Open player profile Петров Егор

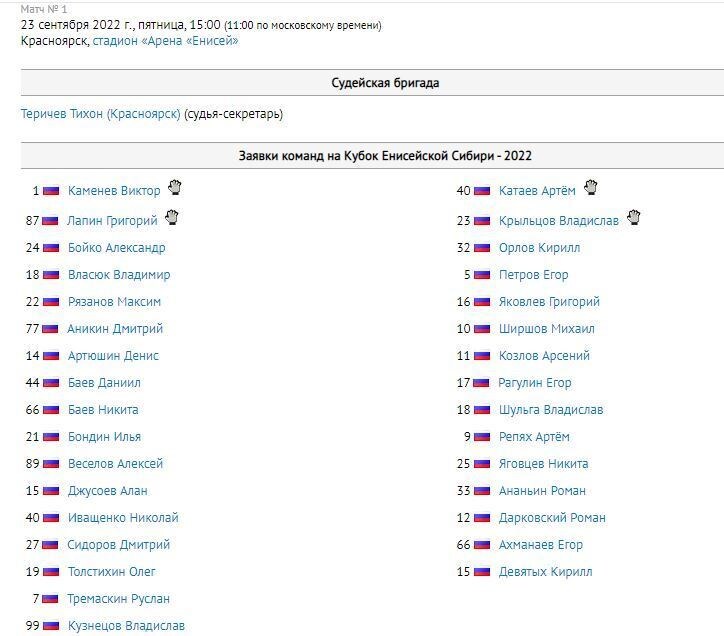click(533, 275)
